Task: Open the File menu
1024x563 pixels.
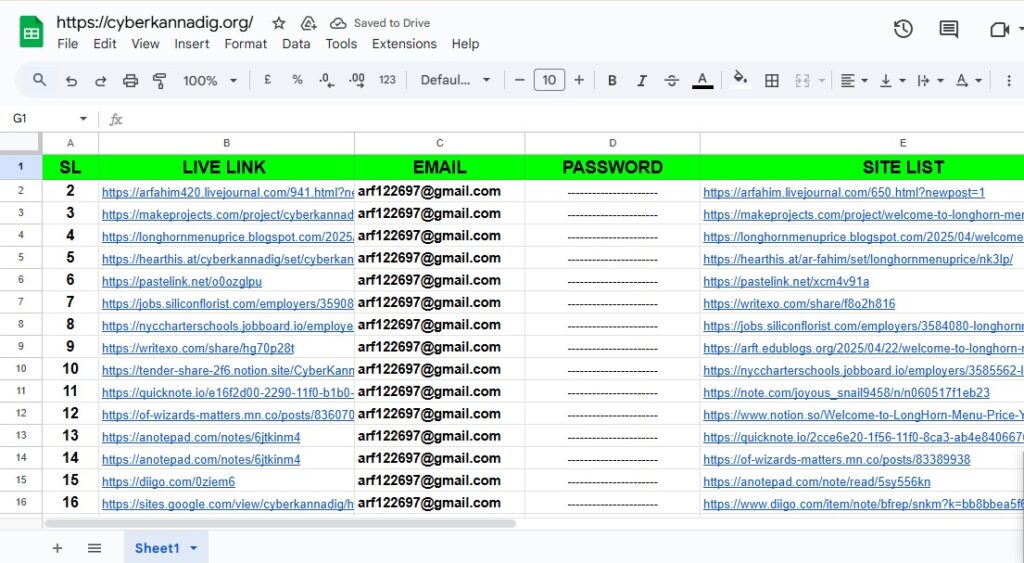Action: [x=67, y=44]
